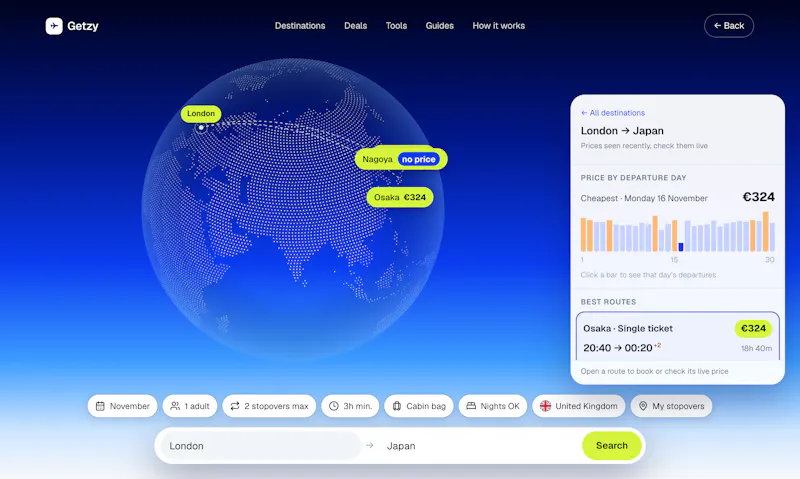The width and height of the screenshot is (800, 479).
Task: Click the arrow between origin and destination
Action: (x=370, y=446)
